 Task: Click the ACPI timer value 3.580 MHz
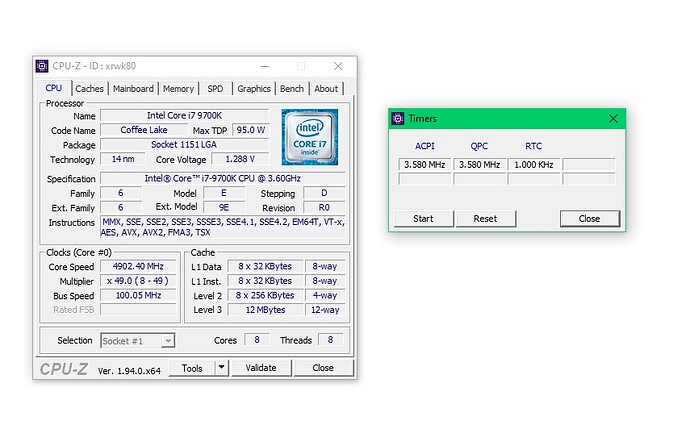click(x=425, y=165)
